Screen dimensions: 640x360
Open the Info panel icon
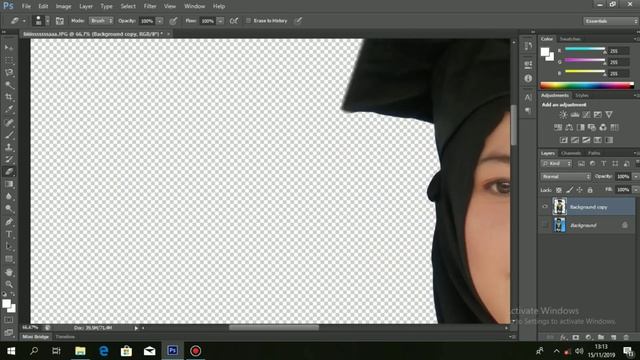pos(528,78)
